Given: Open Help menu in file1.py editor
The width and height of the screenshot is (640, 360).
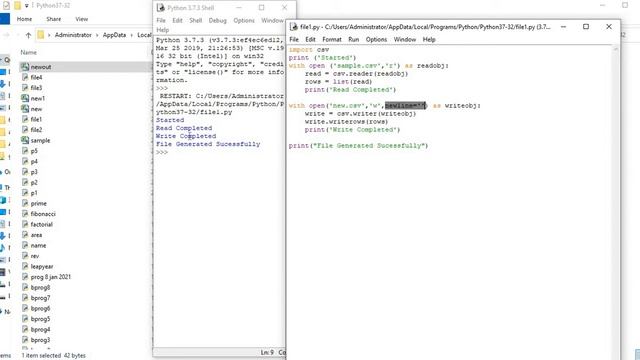Looking at the screenshot, I should point(429,40).
